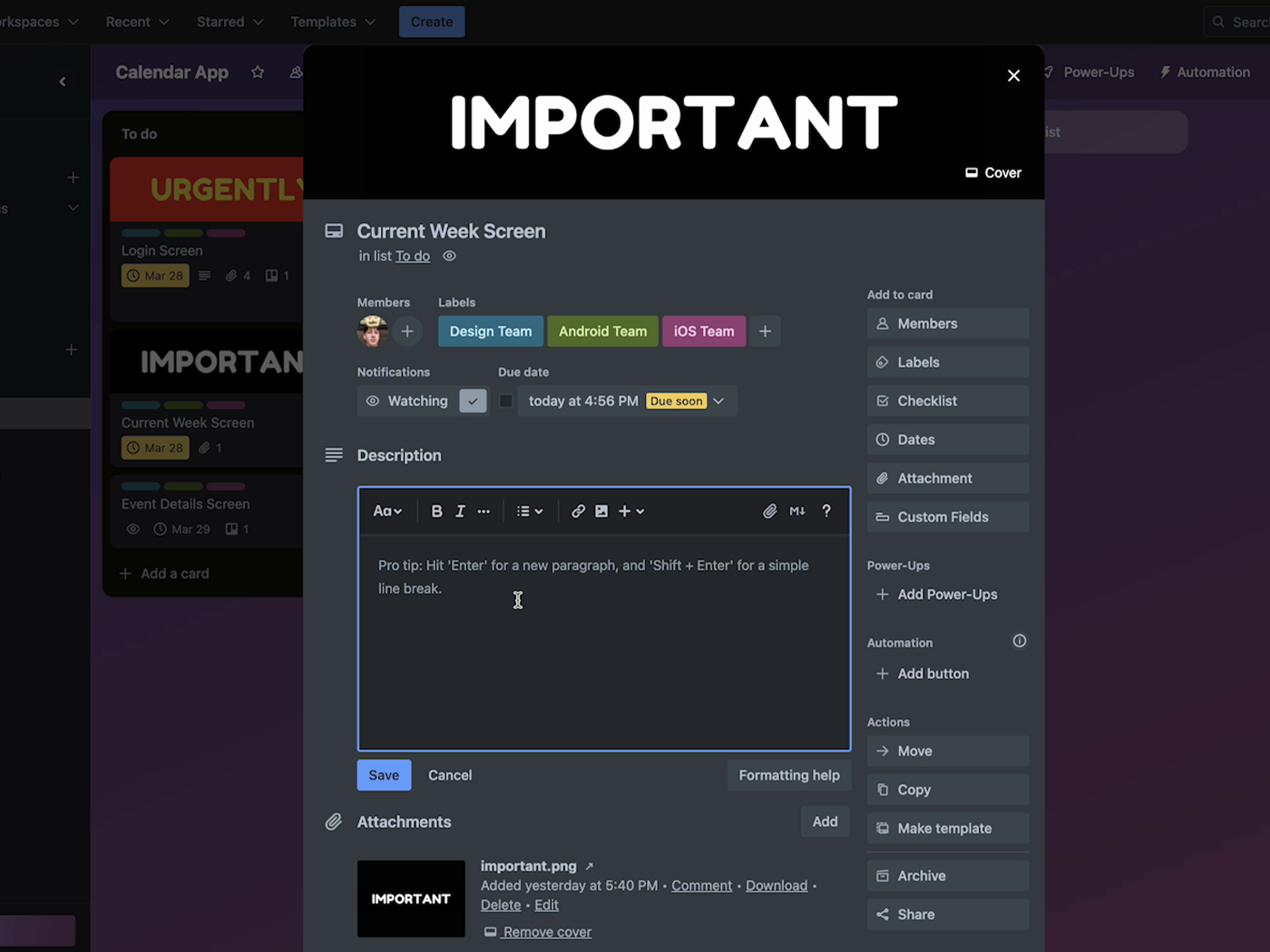1270x952 pixels.
Task: Attach a file using the editor paperclip icon
Action: [x=769, y=511]
